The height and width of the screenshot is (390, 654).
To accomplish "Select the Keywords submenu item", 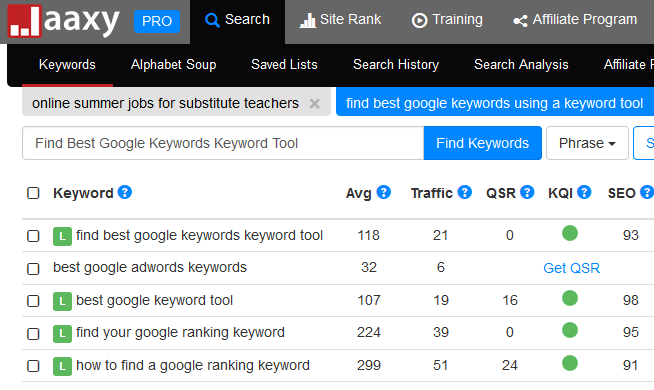I will click(67, 65).
